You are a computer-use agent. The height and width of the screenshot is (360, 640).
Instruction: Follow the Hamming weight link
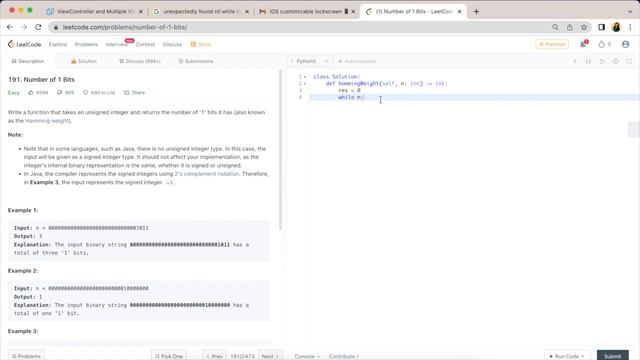(47, 121)
